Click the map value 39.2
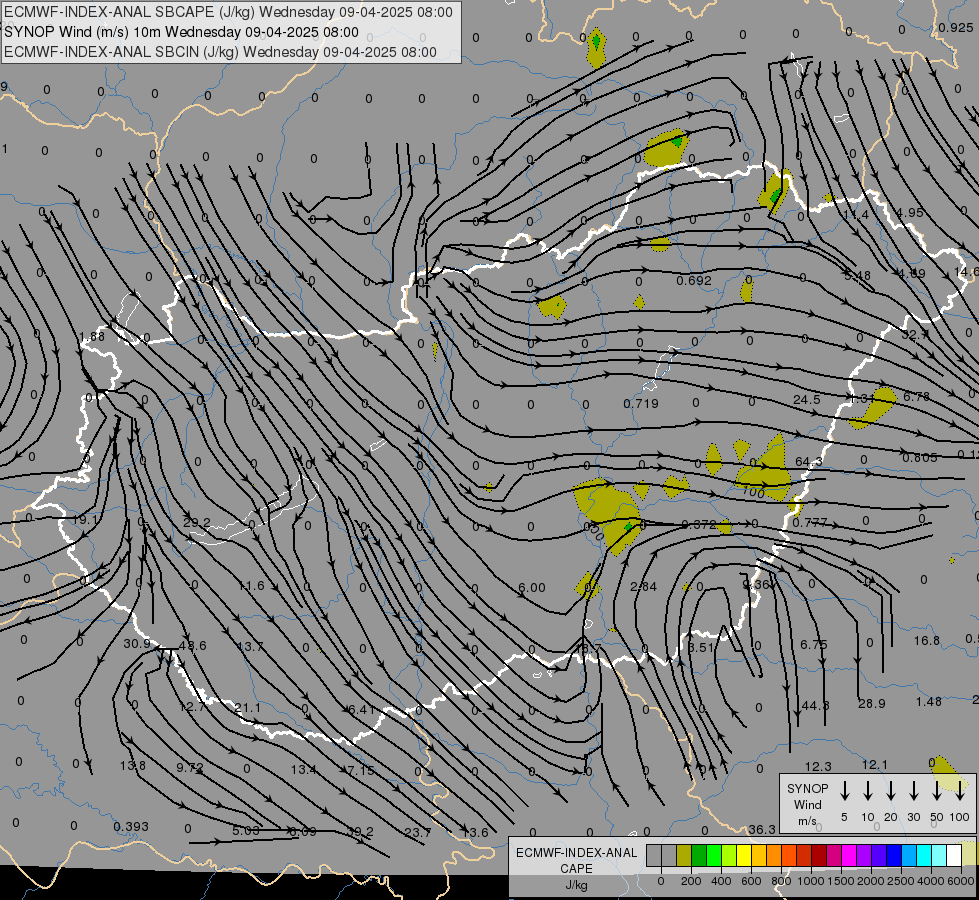The width and height of the screenshot is (979, 900). coord(360,832)
